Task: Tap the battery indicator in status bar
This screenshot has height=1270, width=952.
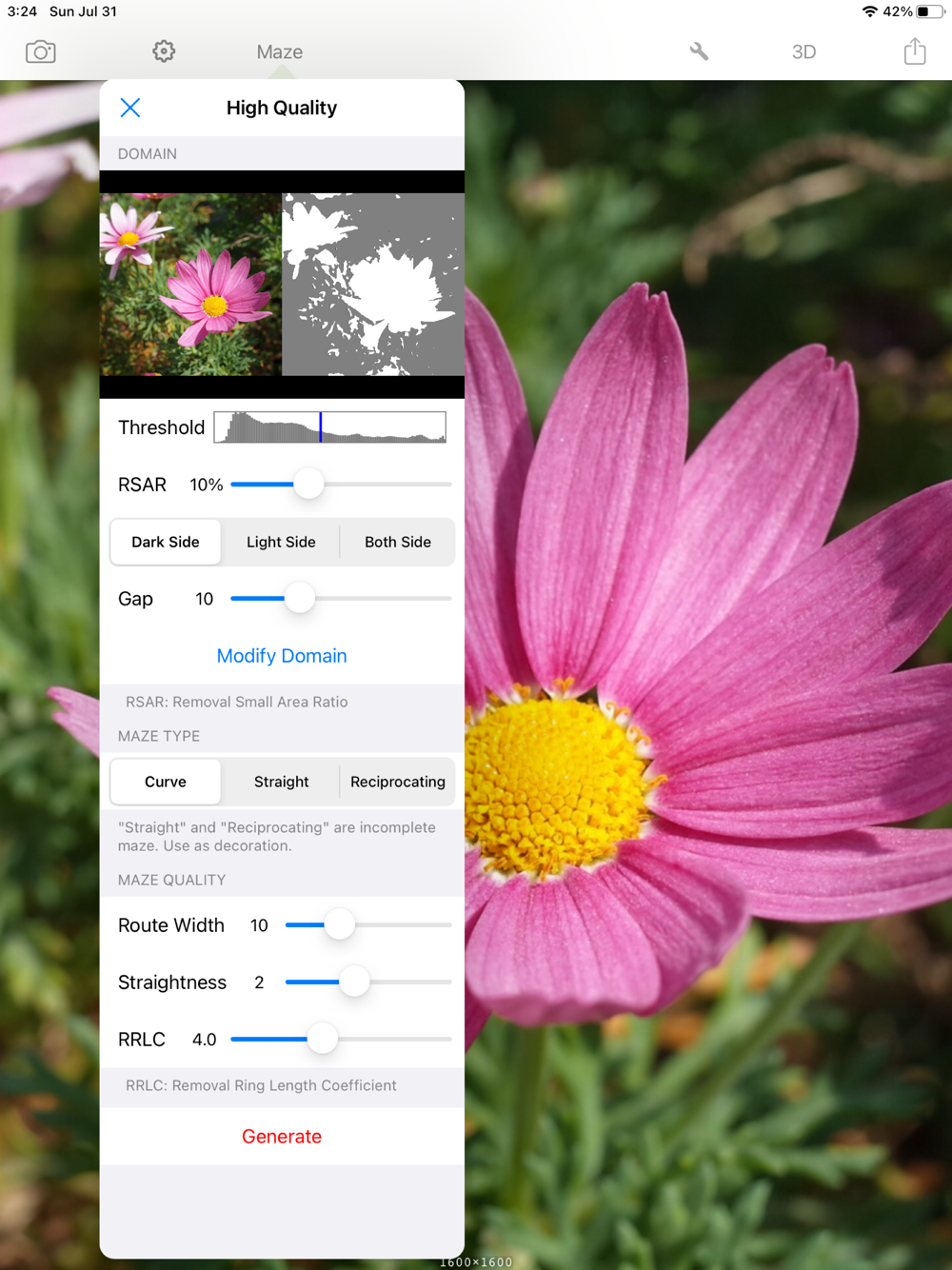Action: (x=930, y=11)
